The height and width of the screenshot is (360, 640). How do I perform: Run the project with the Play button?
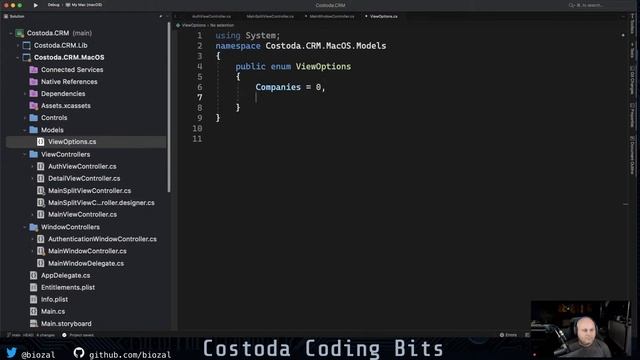coord(36,5)
